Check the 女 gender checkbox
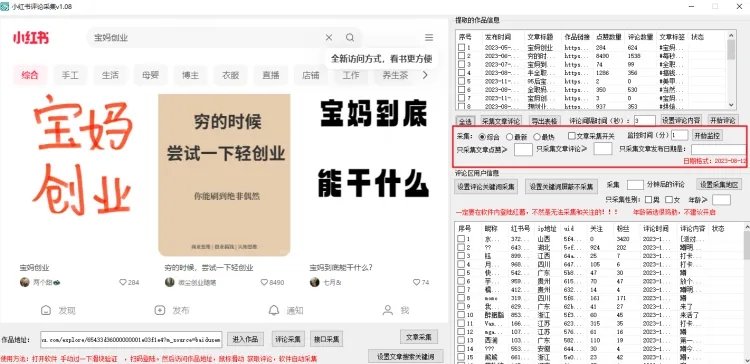 tap(669, 199)
